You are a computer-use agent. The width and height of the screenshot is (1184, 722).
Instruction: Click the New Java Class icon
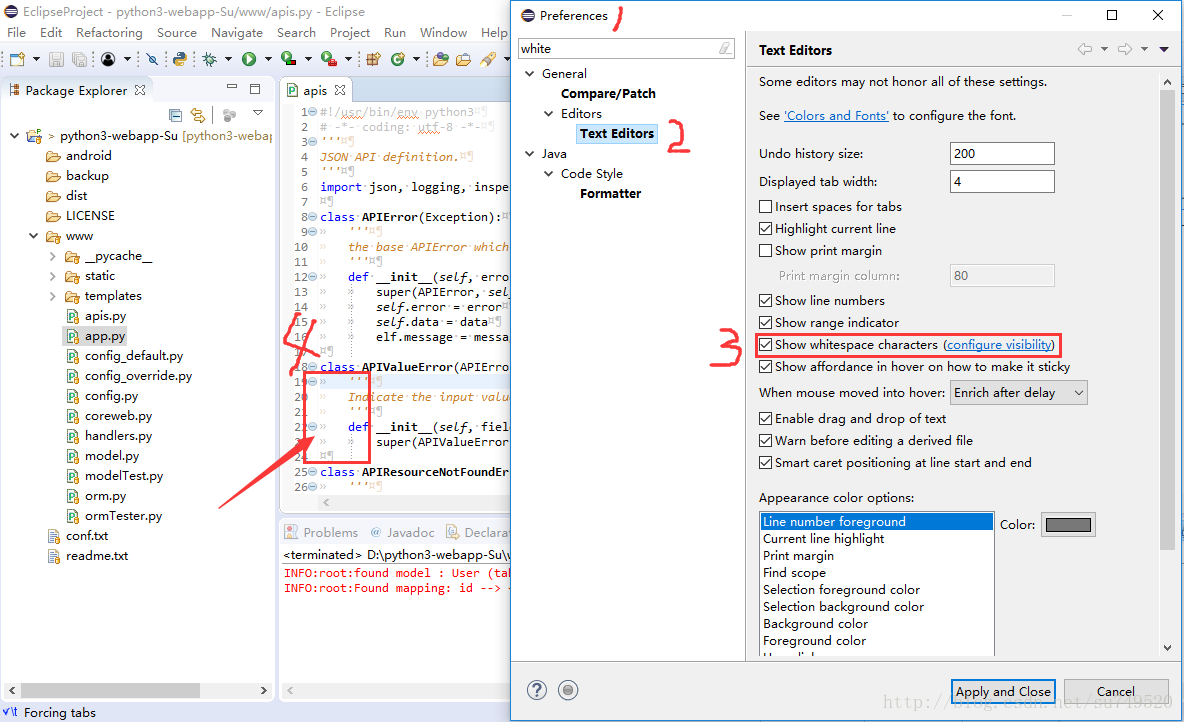tap(397, 59)
